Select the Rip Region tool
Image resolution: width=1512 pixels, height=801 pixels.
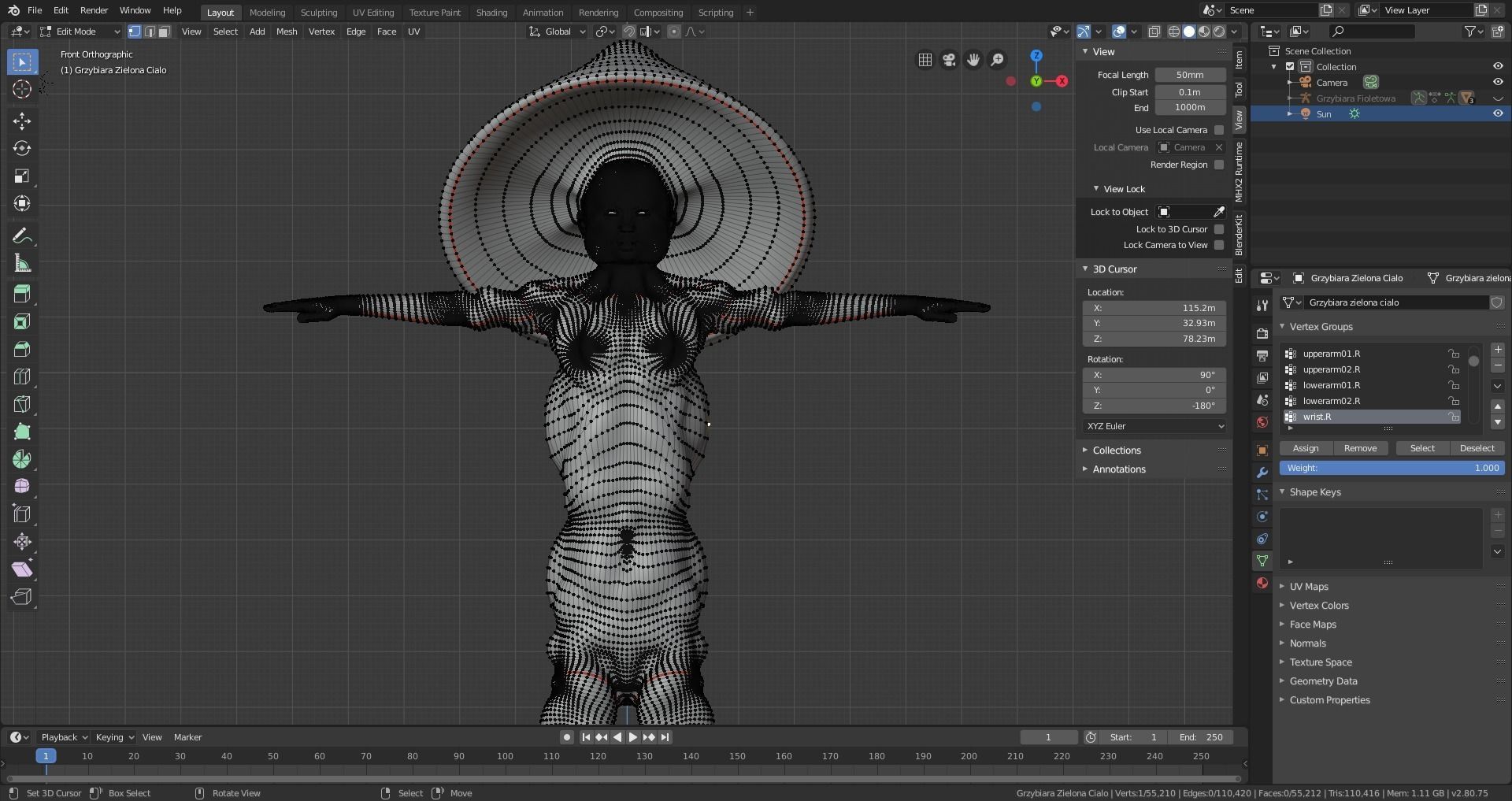point(22,597)
